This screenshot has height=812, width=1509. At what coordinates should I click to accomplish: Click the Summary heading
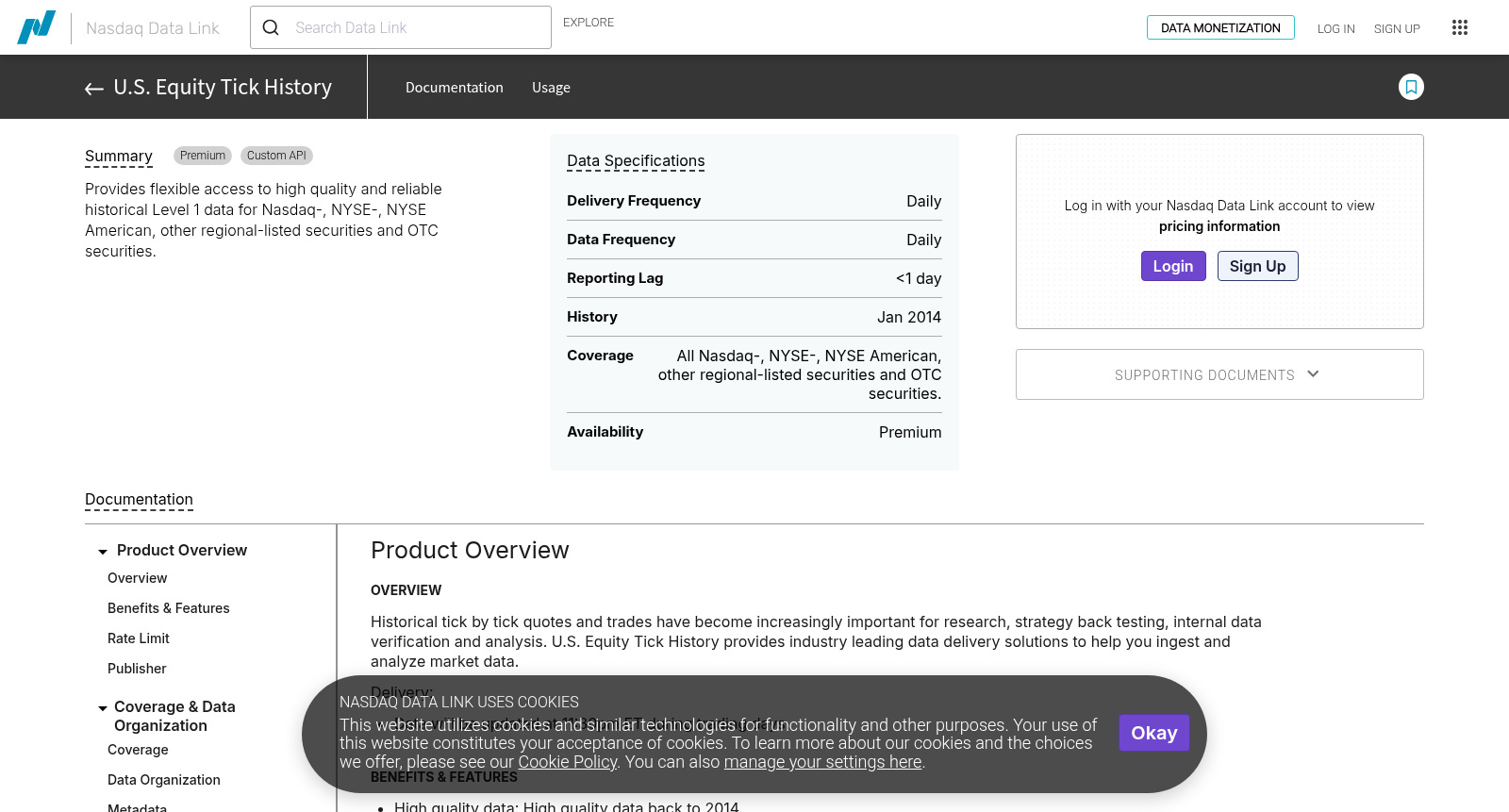pyautogui.click(x=119, y=157)
